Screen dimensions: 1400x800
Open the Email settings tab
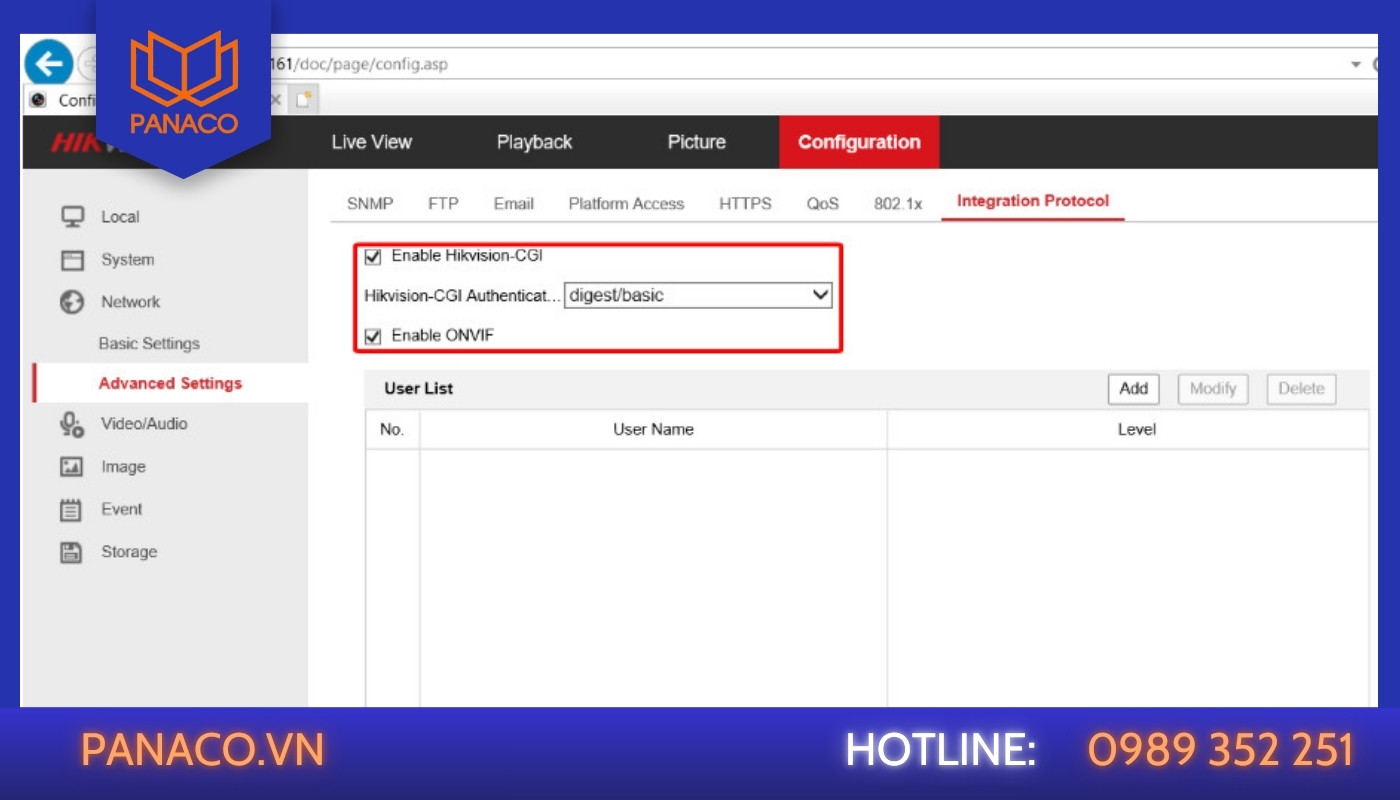tap(513, 203)
